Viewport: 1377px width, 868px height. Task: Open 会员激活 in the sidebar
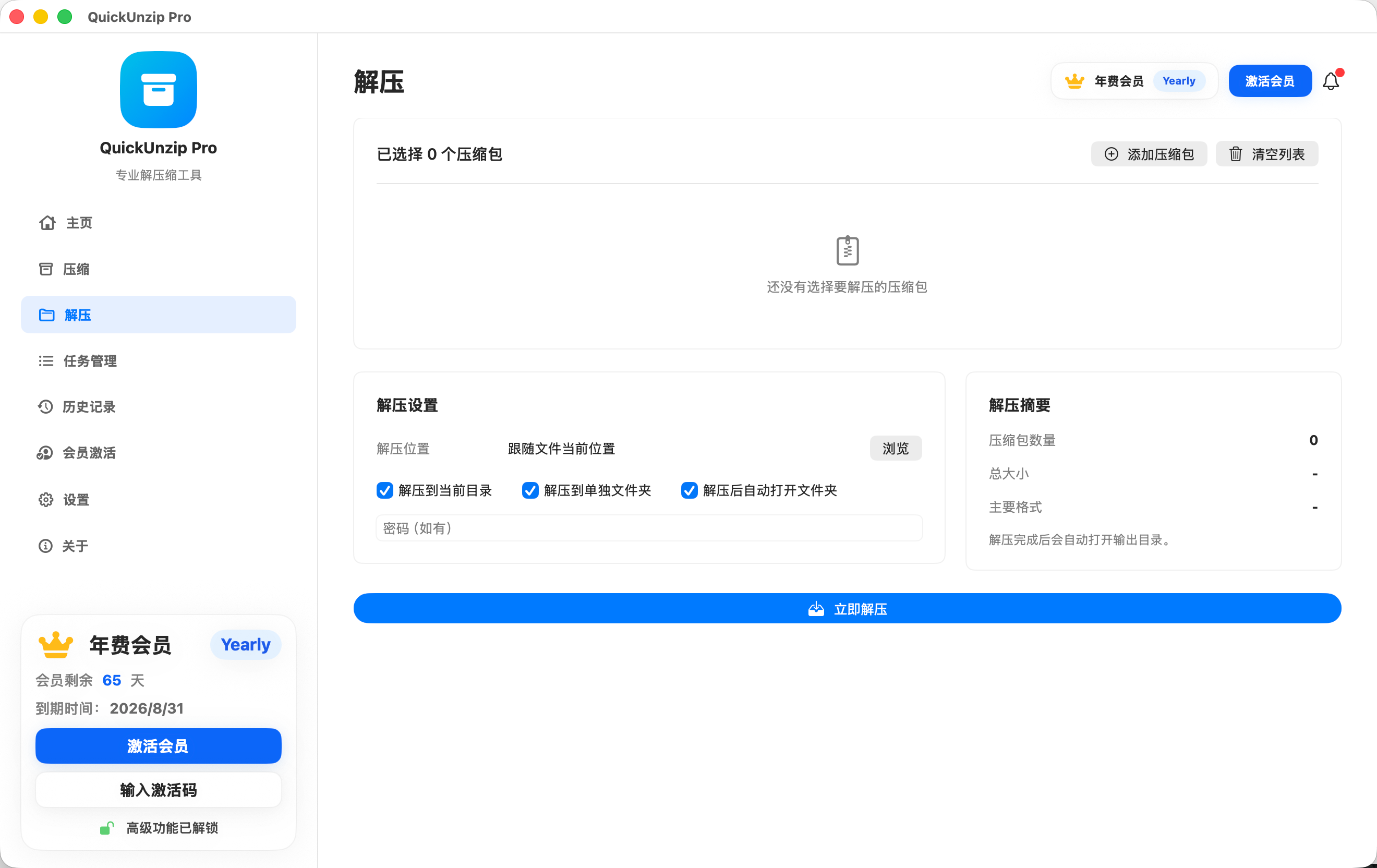pos(159,453)
